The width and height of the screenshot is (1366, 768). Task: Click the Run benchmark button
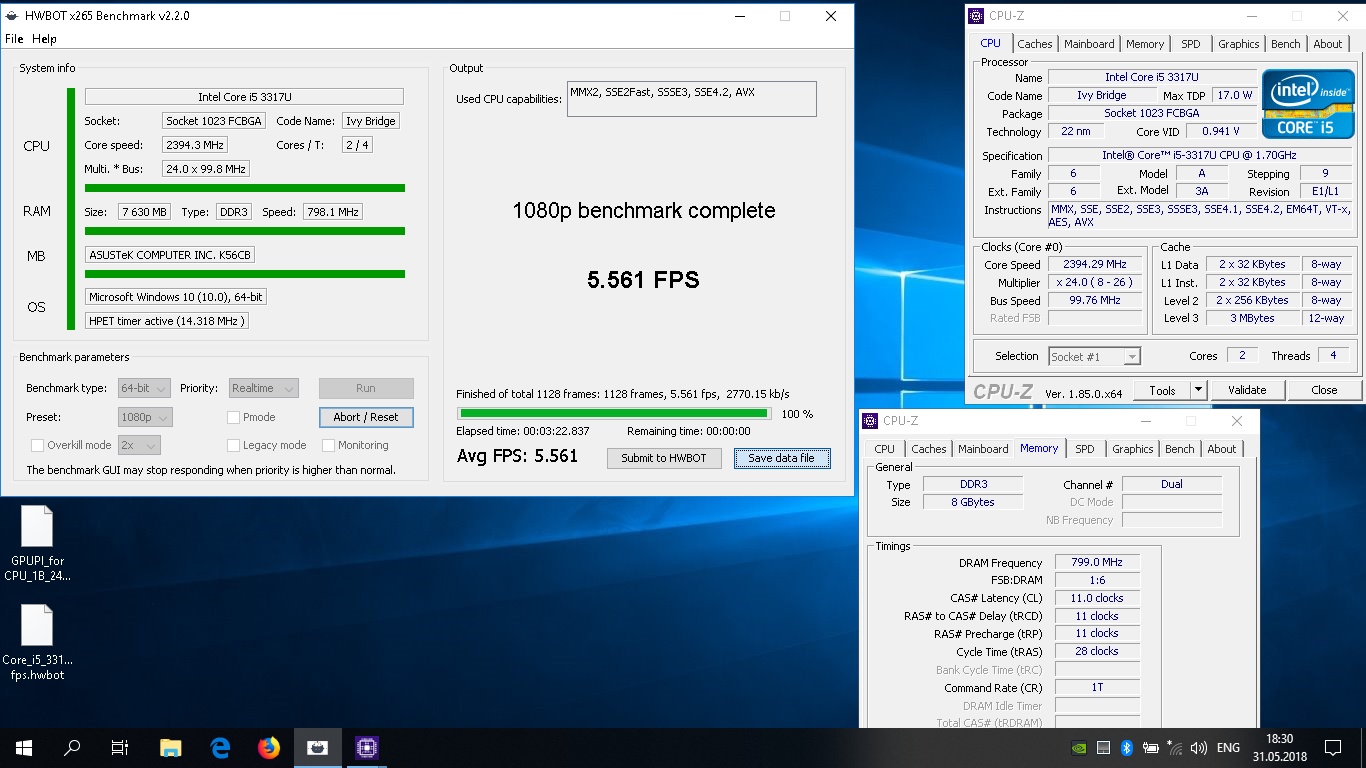click(x=366, y=388)
